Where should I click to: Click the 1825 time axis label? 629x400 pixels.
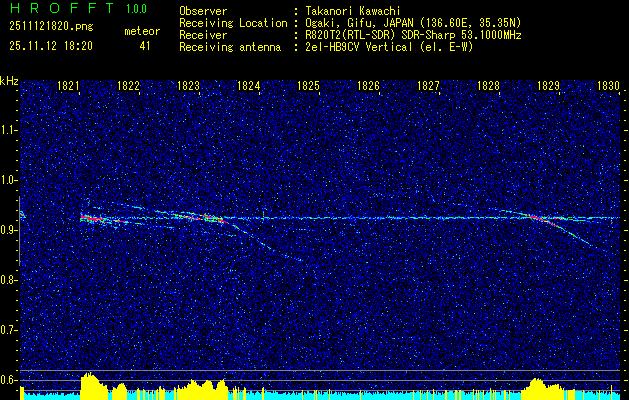tap(308, 86)
